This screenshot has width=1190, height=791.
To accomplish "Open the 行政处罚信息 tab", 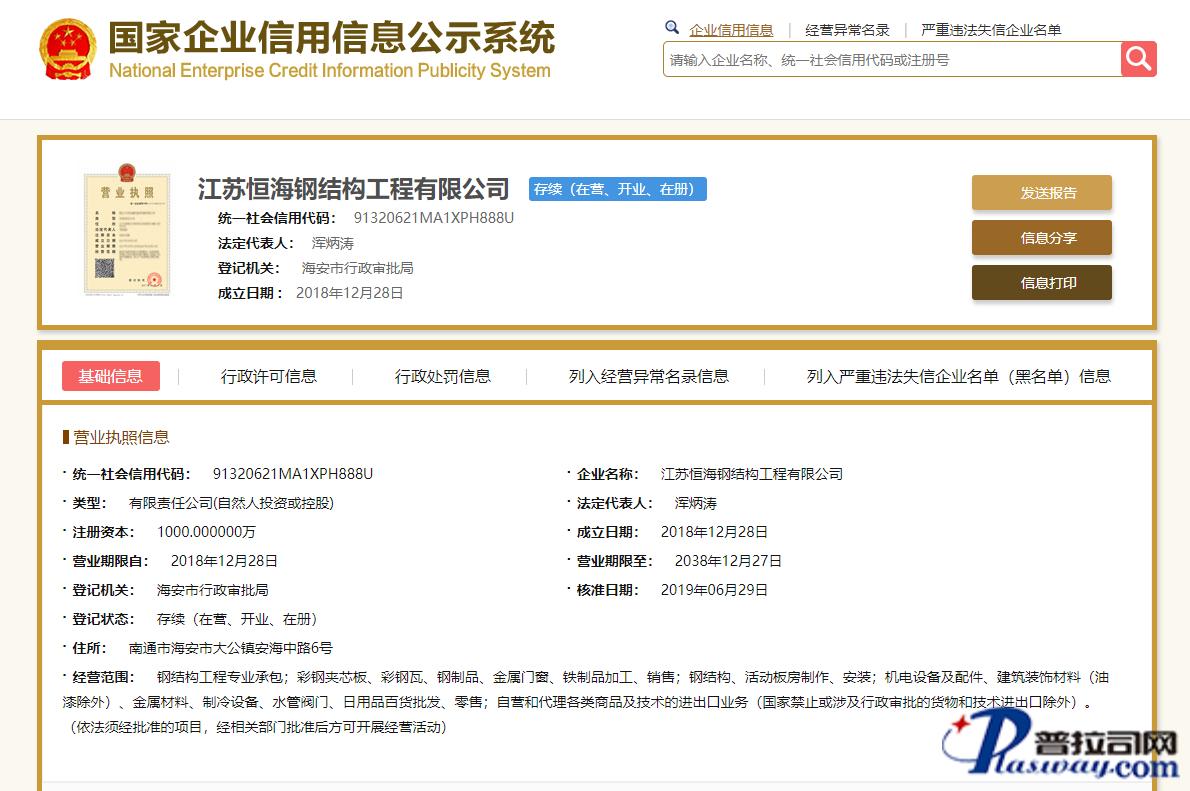I will [442, 376].
